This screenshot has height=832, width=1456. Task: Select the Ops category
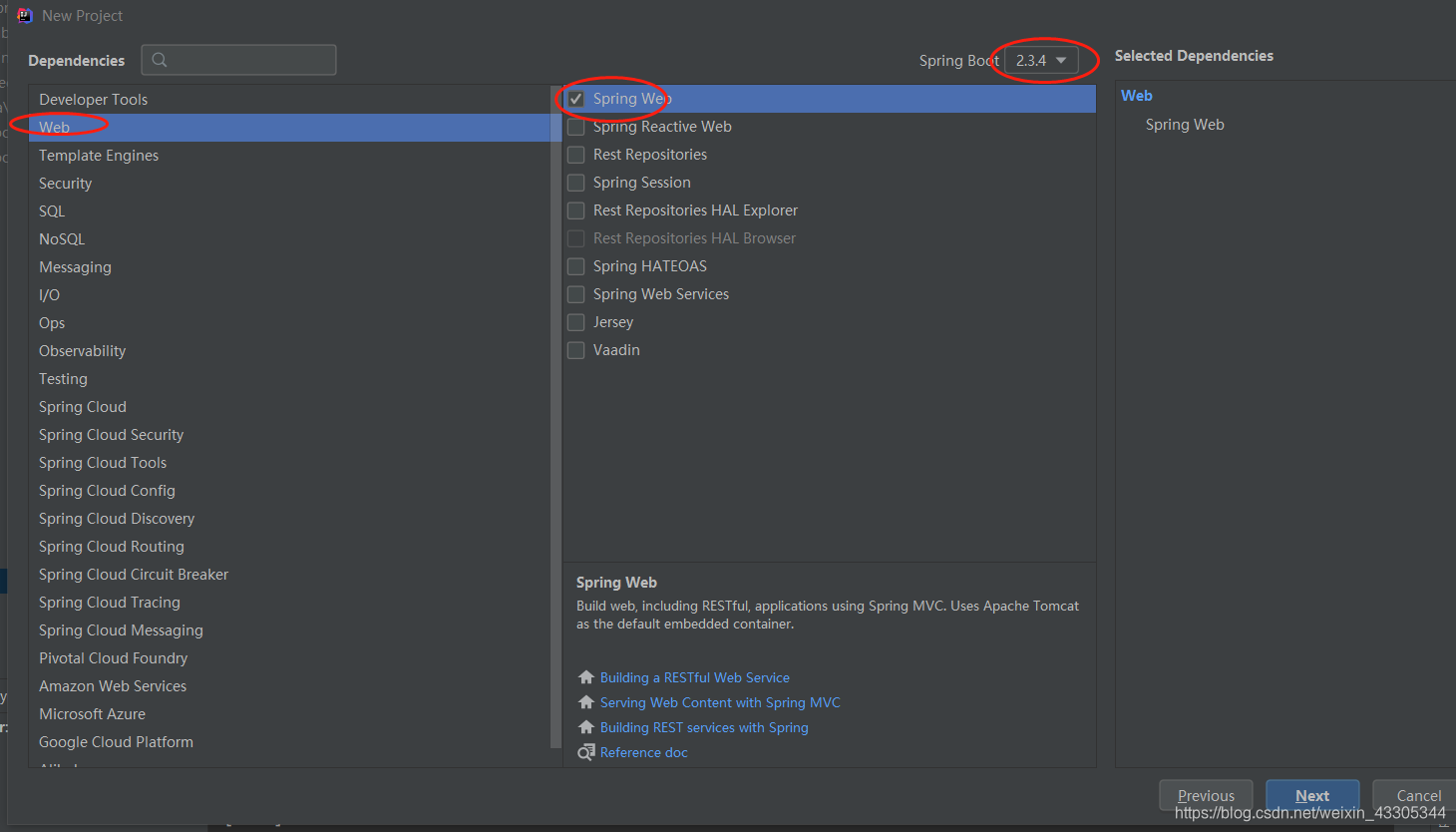[289, 323]
